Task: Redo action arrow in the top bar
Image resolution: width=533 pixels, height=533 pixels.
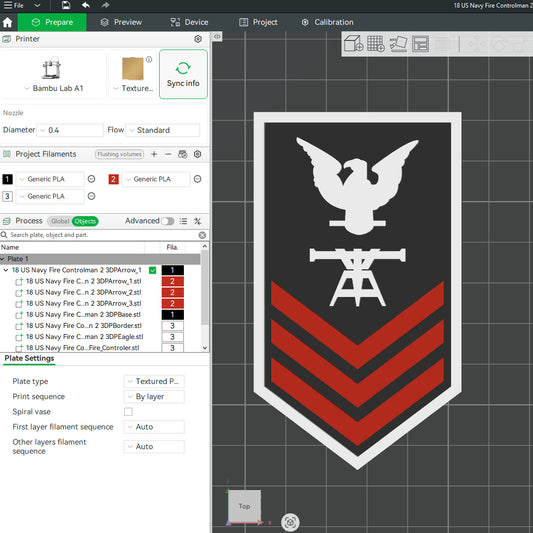Action: coord(105,5)
